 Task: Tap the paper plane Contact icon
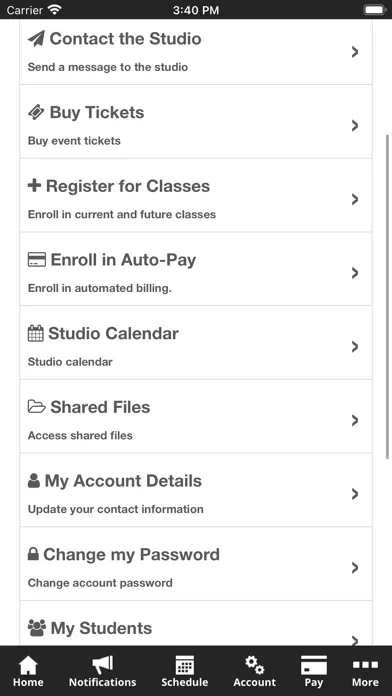pos(36,39)
